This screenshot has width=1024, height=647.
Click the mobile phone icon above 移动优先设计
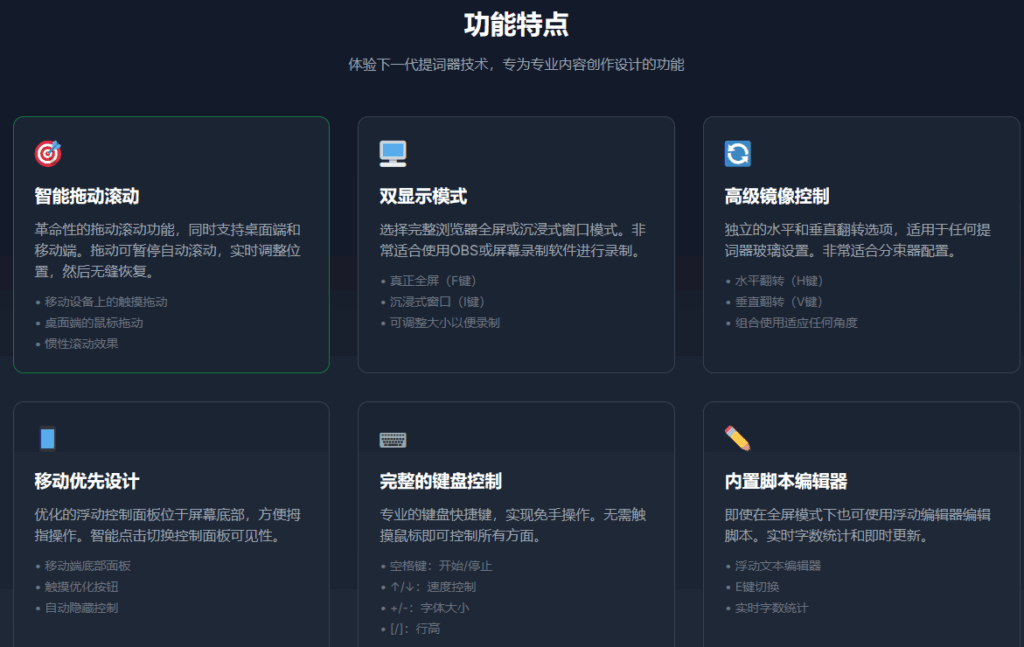pos(48,439)
